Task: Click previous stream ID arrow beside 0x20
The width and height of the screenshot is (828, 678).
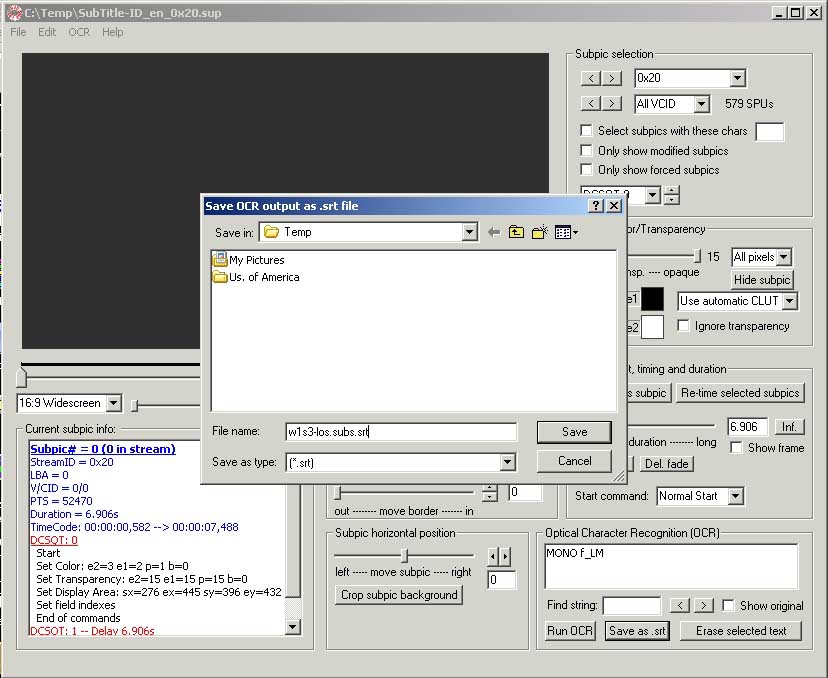Action: pyautogui.click(x=591, y=78)
